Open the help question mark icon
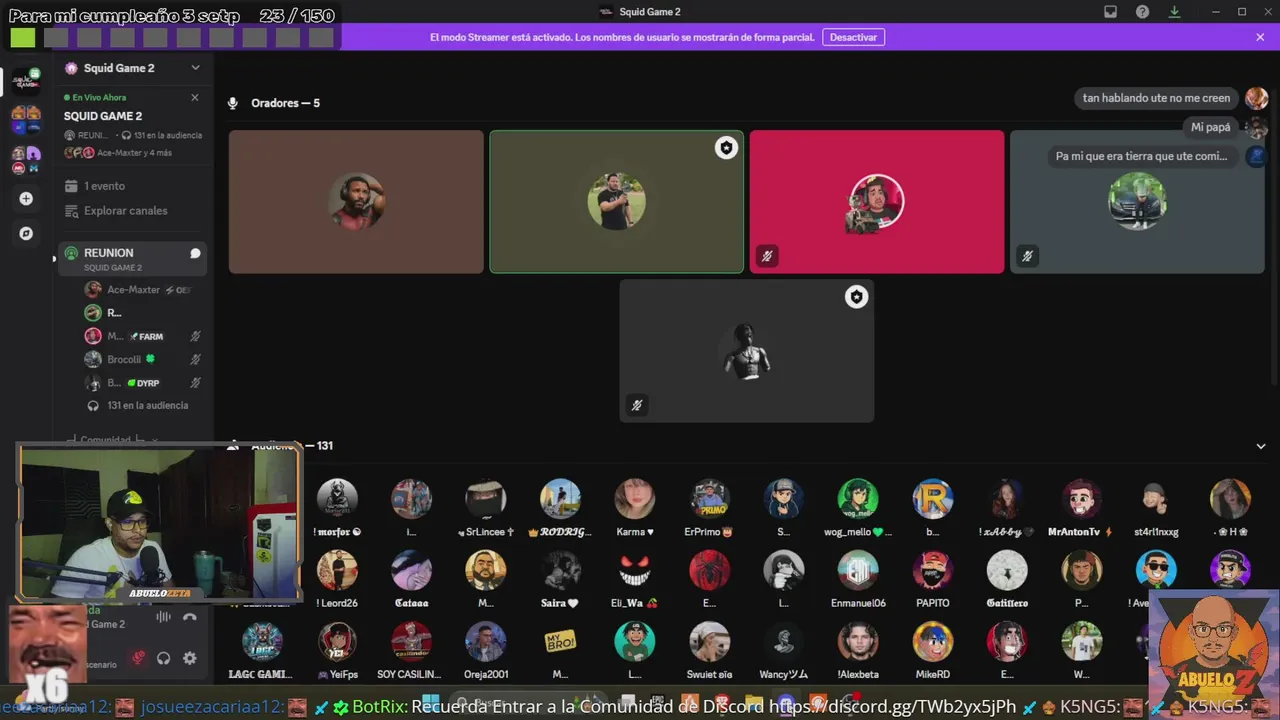Viewport: 1280px width, 720px height. tap(1142, 12)
